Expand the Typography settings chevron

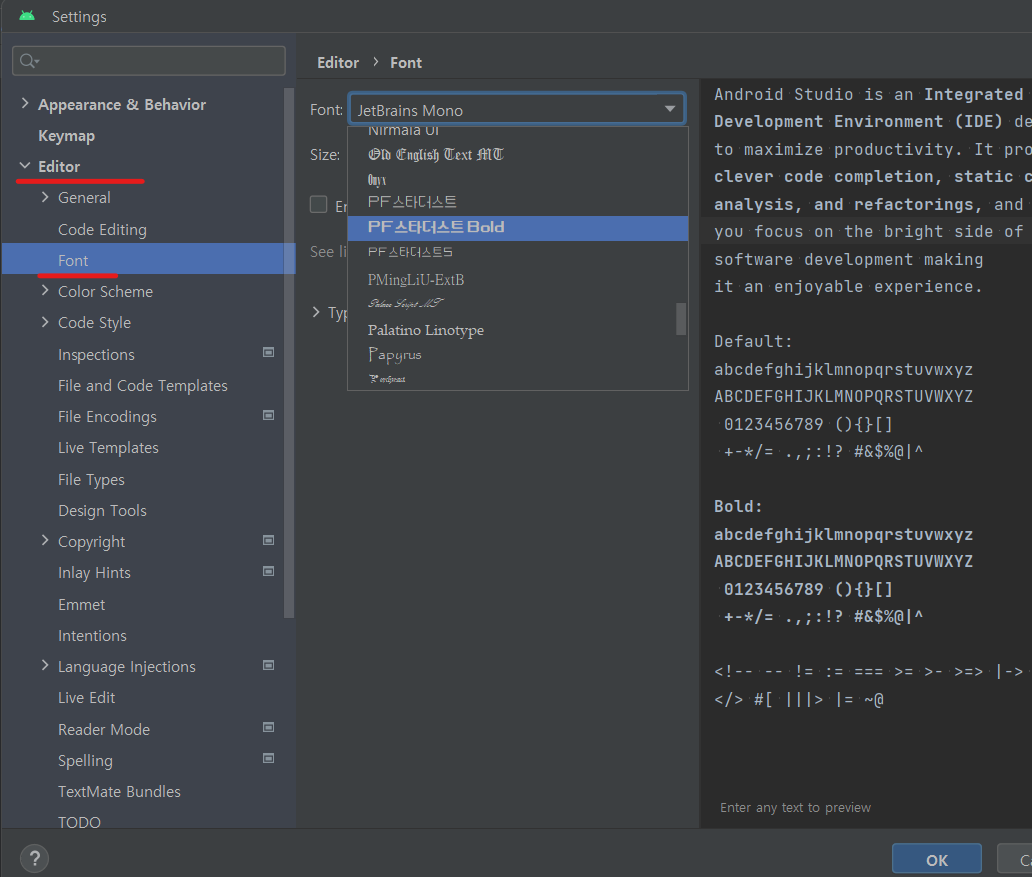click(316, 312)
